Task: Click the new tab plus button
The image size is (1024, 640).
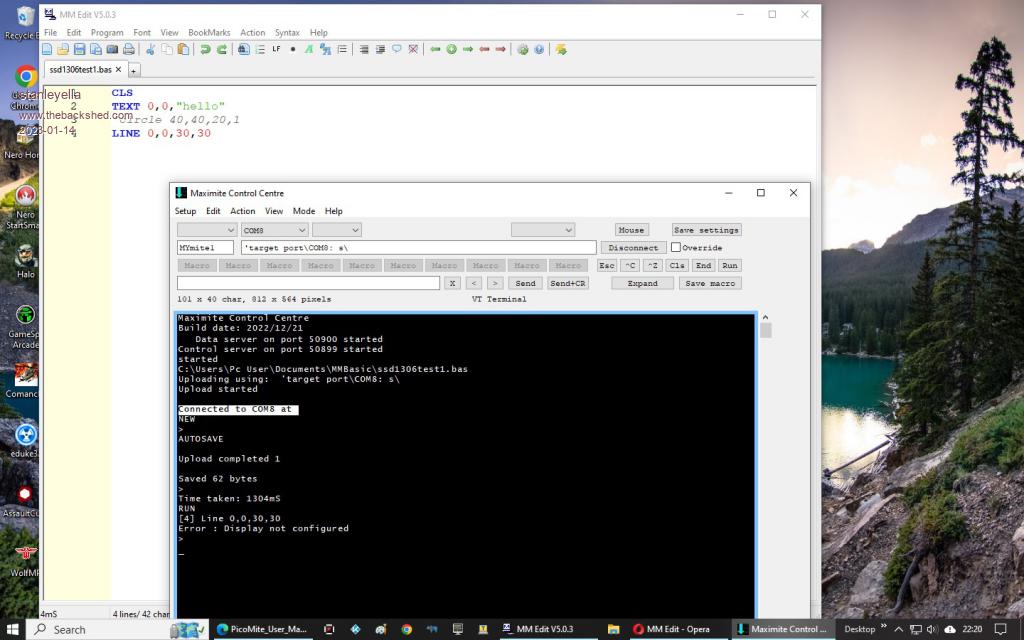Action: 134,70
